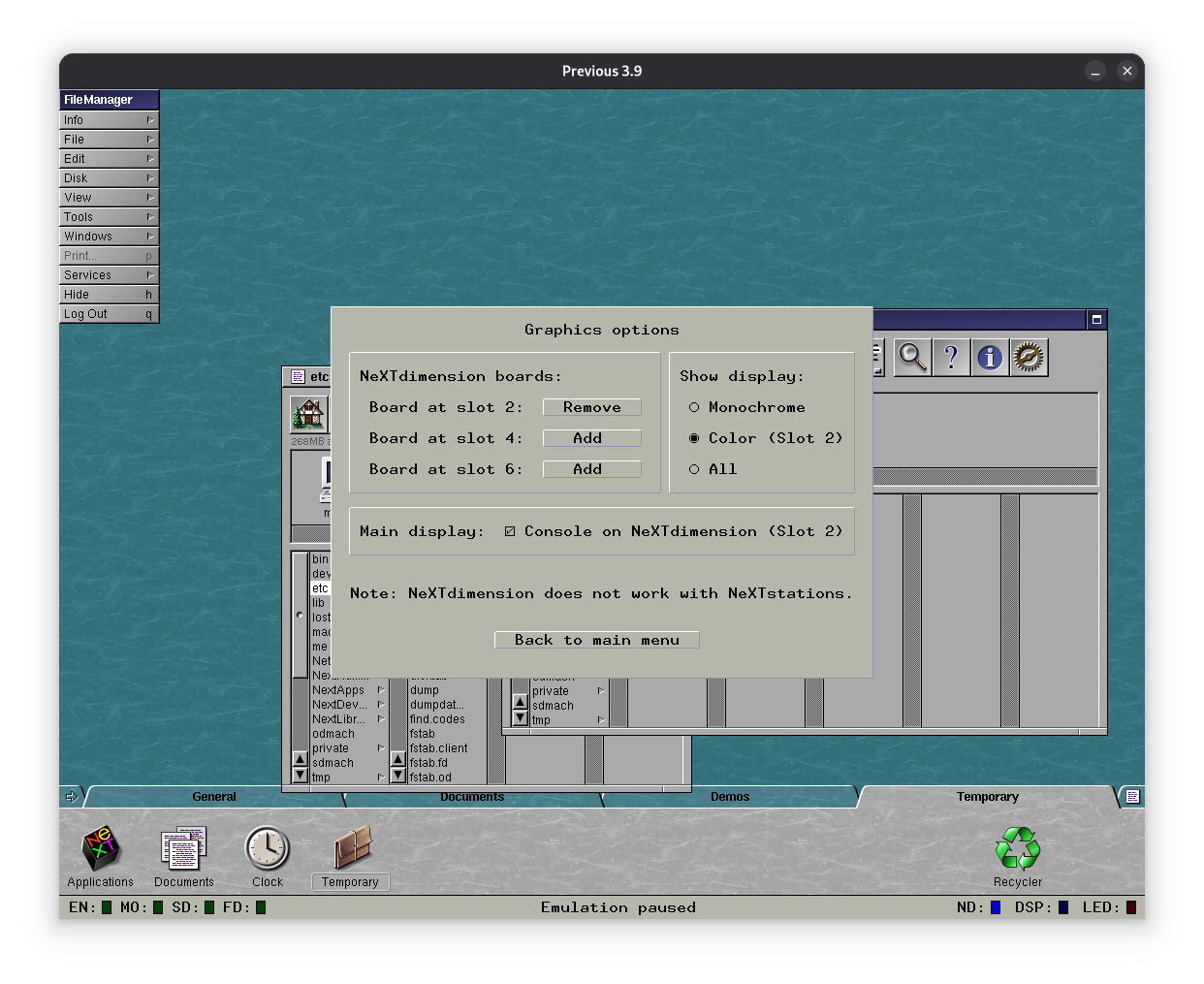Image resolution: width=1204 pixels, height=984 pixels.
Task: Click Back to main menu
Action: click(596, 640)
